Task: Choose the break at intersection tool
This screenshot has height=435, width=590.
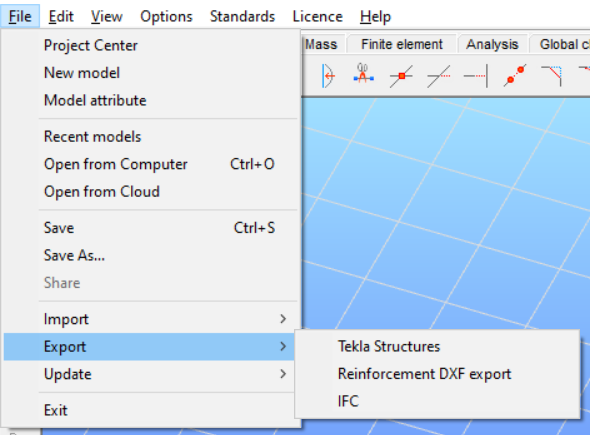Action: pyautogui.click(x=401, y=76)
